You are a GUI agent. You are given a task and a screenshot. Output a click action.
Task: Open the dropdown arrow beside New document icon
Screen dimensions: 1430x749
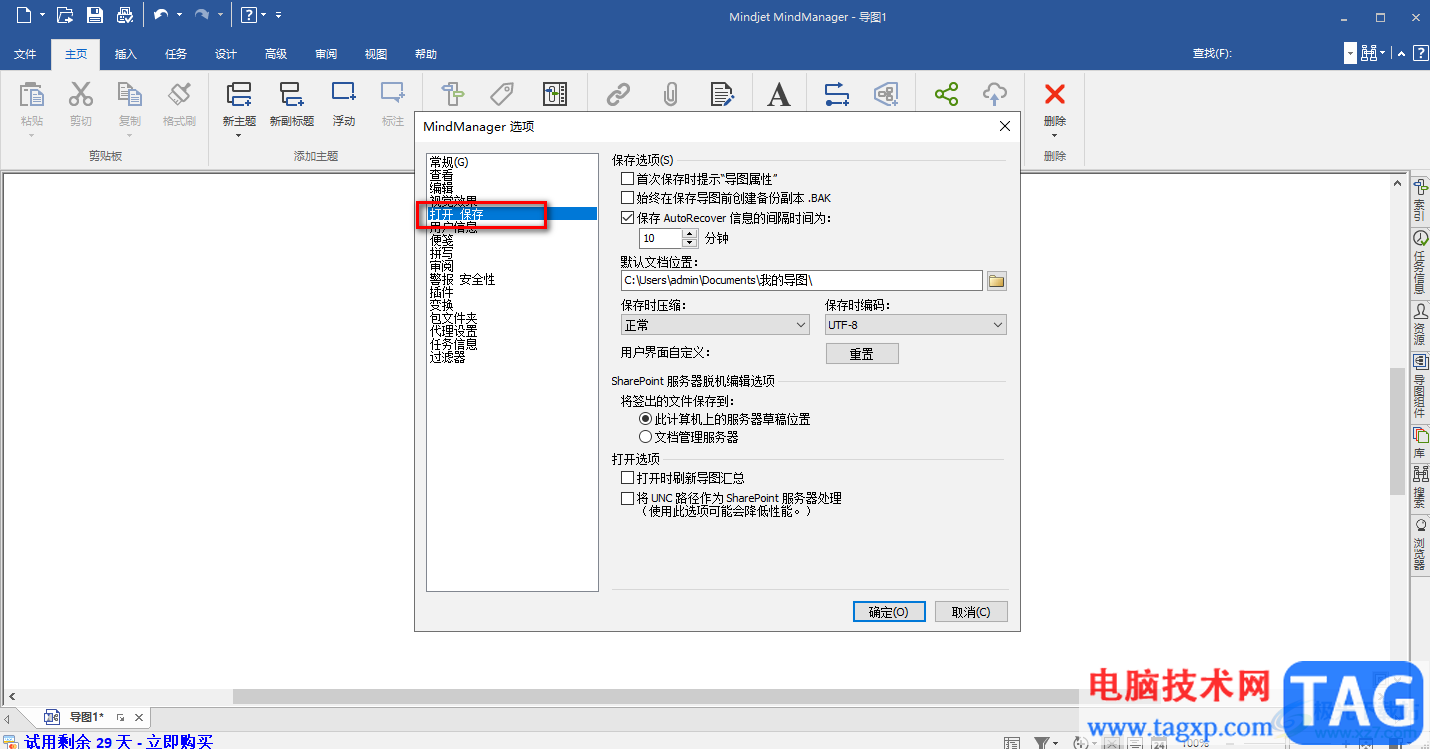pyautogui.click(x=43, y=15)
